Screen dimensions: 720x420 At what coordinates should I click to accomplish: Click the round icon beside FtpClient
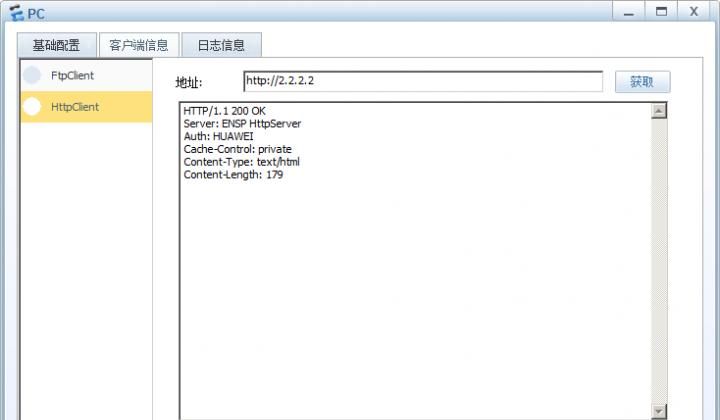tap(33, 75)
